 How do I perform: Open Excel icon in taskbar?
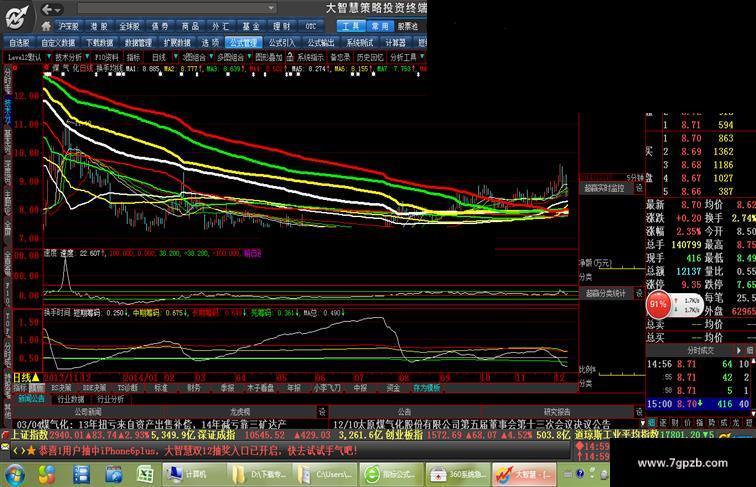click(145, 474)
